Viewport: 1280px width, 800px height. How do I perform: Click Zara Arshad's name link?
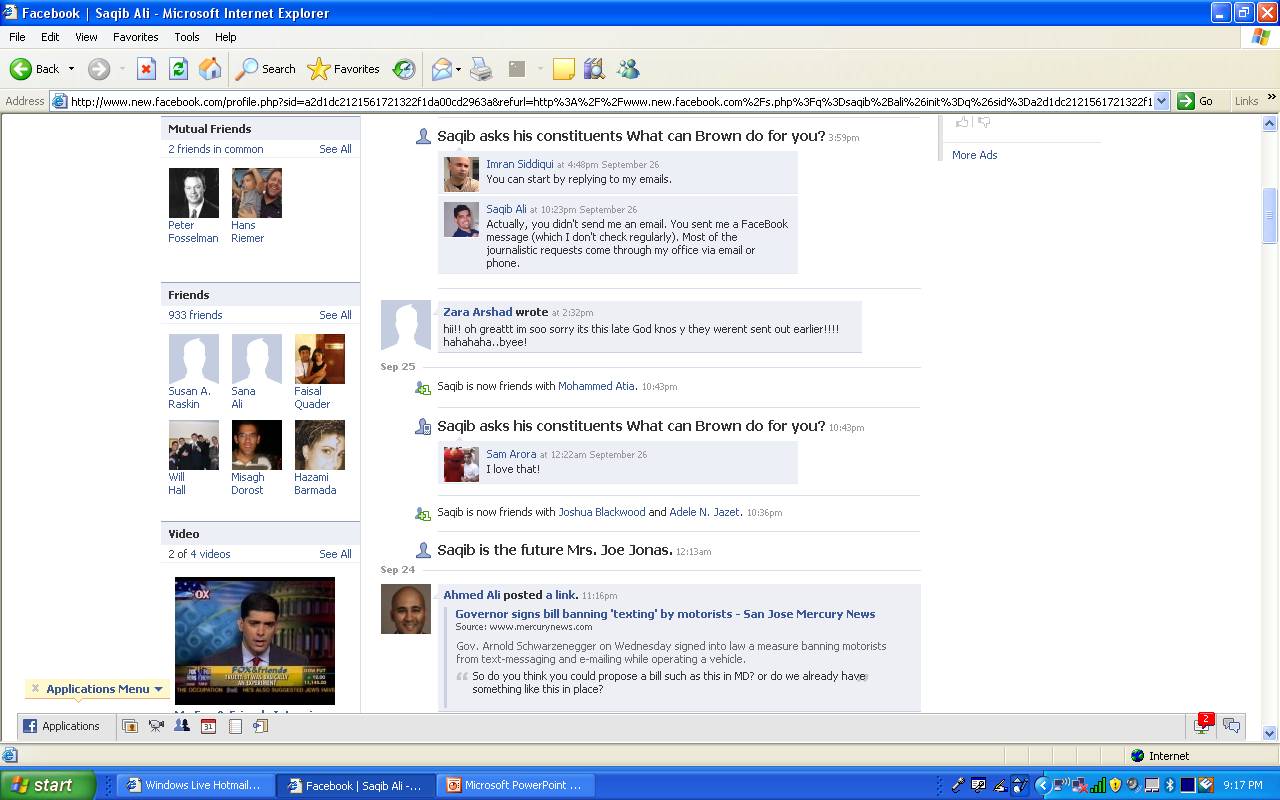[x=477, y=312]
